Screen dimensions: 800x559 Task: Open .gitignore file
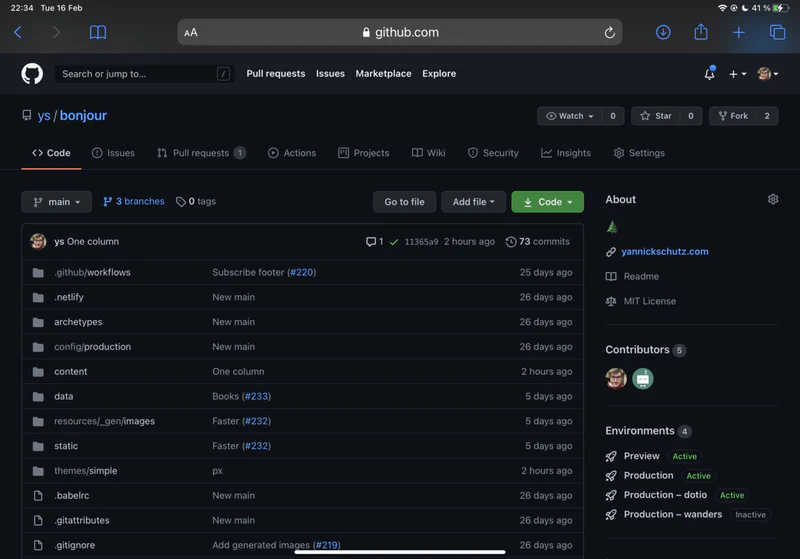click(x=74, y=545)
